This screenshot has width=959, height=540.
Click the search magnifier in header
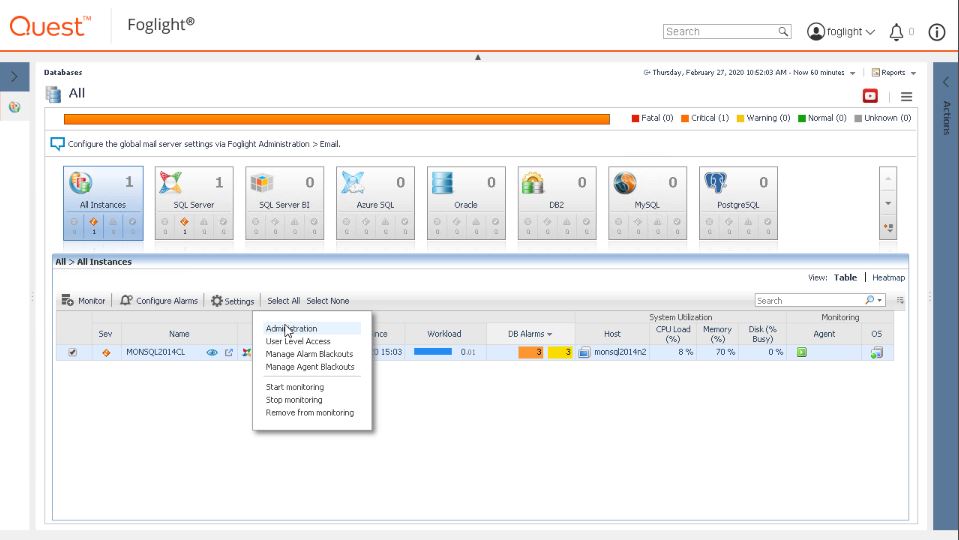pyautogui.click(x=783, y=31)
